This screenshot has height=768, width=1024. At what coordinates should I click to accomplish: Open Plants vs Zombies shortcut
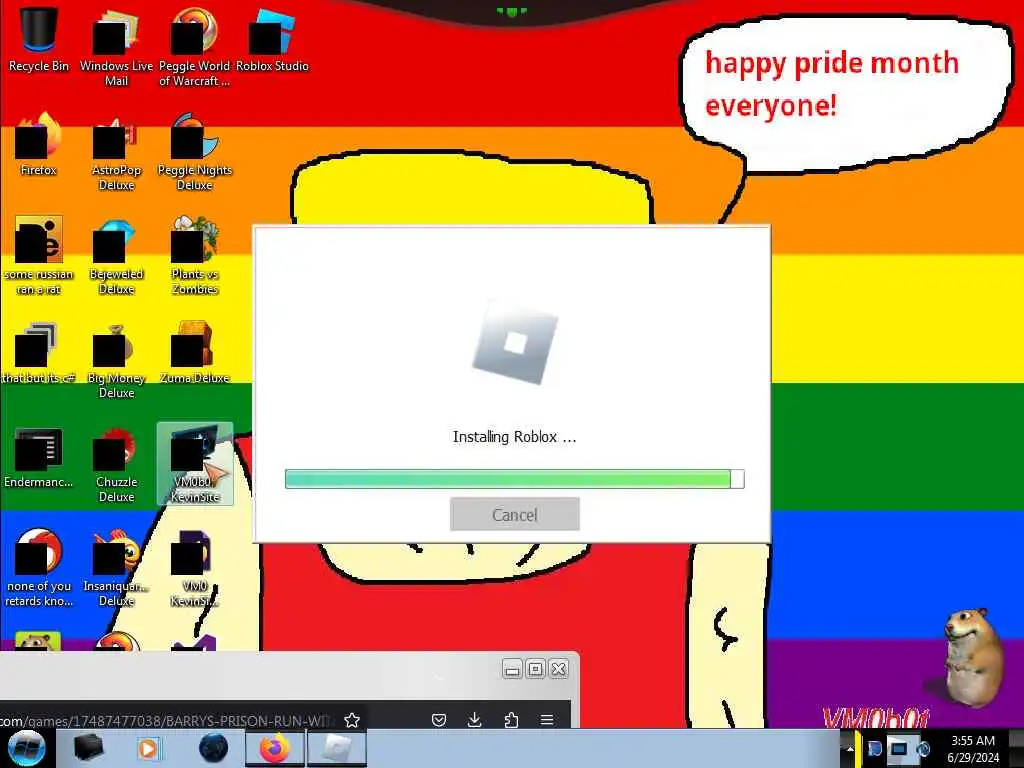coord(194,255)
